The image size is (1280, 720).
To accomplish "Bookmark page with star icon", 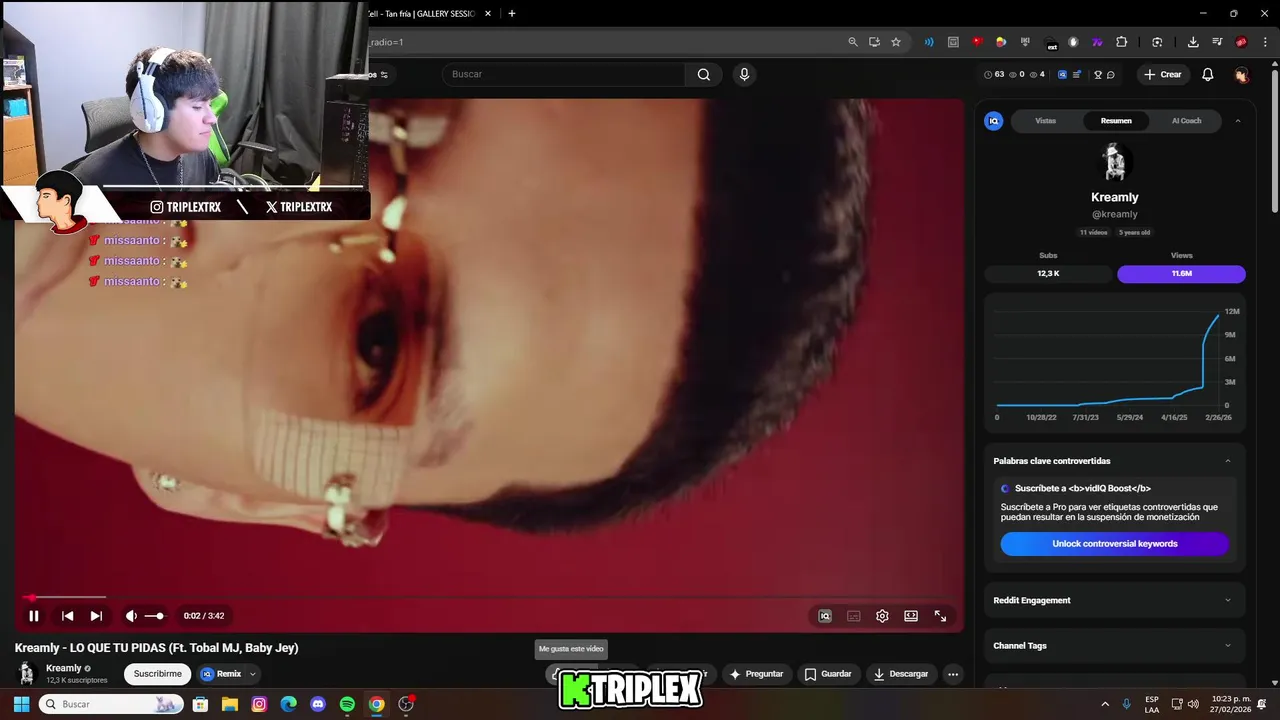I will pos(896,42).
